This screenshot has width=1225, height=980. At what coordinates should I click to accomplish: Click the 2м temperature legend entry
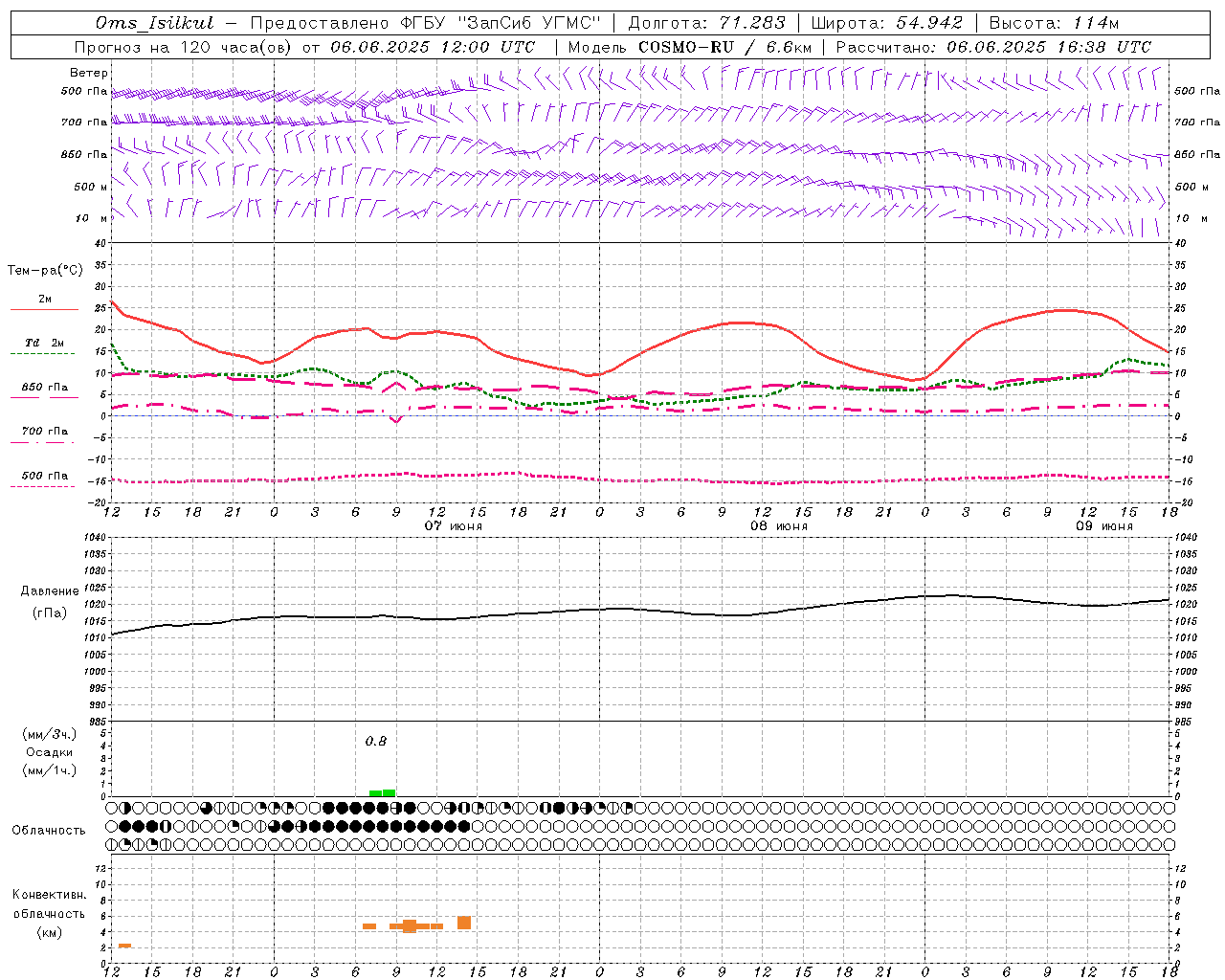[45, 300]
